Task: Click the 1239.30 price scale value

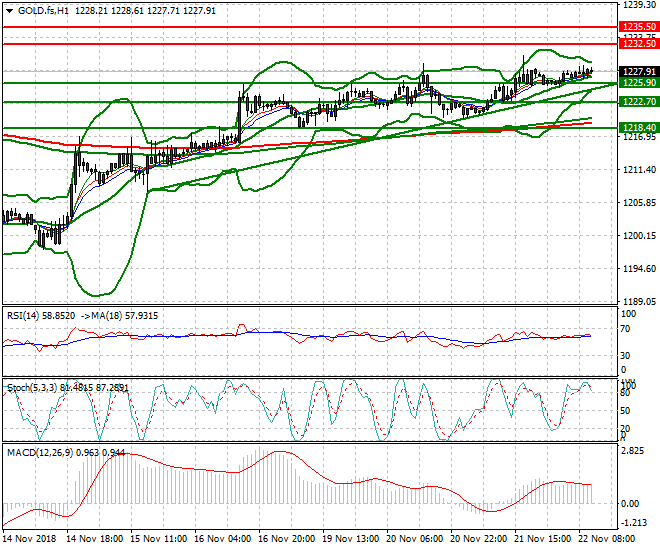Action: (639, 5)
